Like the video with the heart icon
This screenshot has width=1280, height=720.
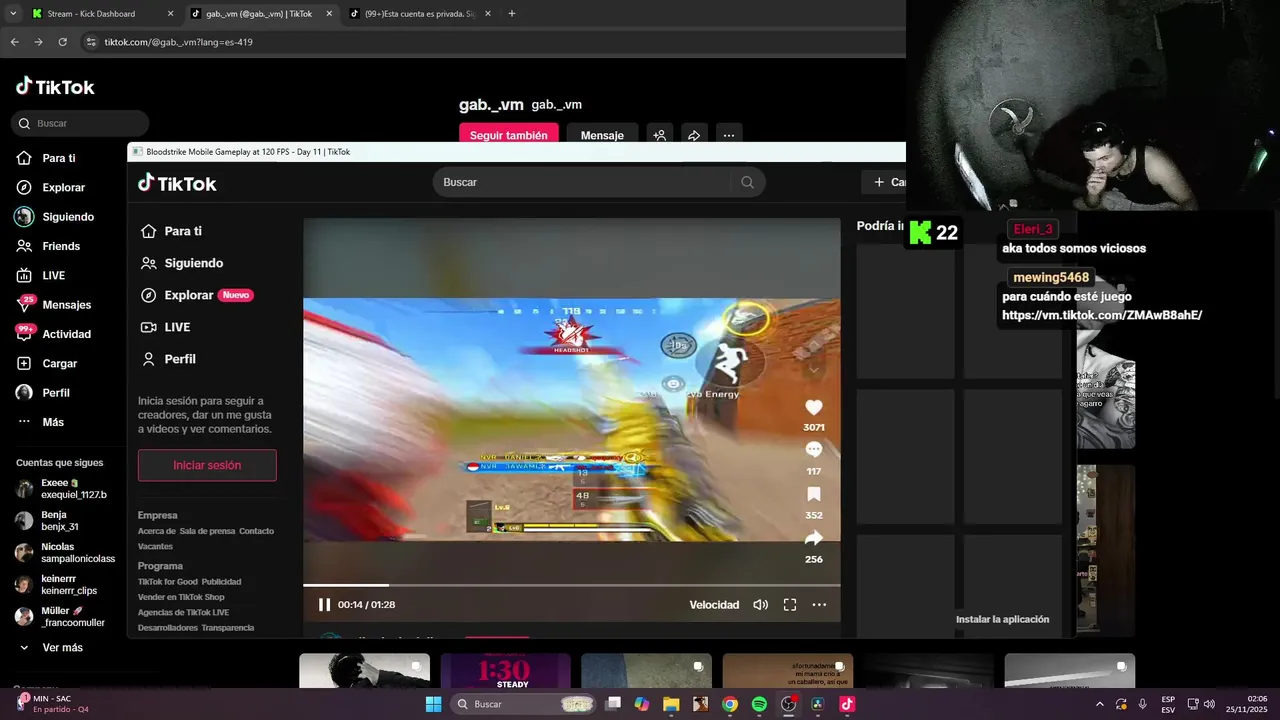814,408
